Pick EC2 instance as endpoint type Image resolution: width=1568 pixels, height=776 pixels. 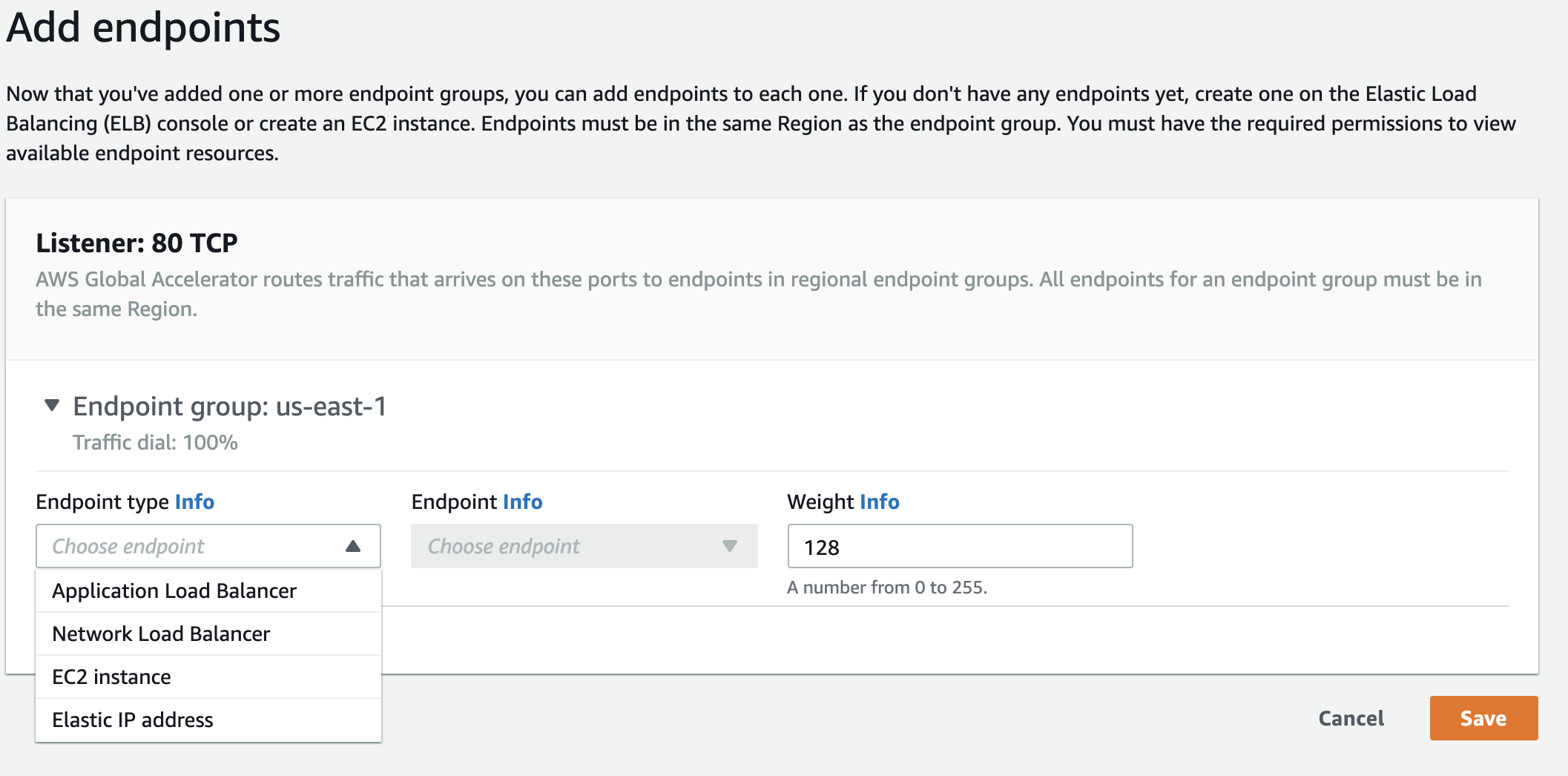(111, 677)
